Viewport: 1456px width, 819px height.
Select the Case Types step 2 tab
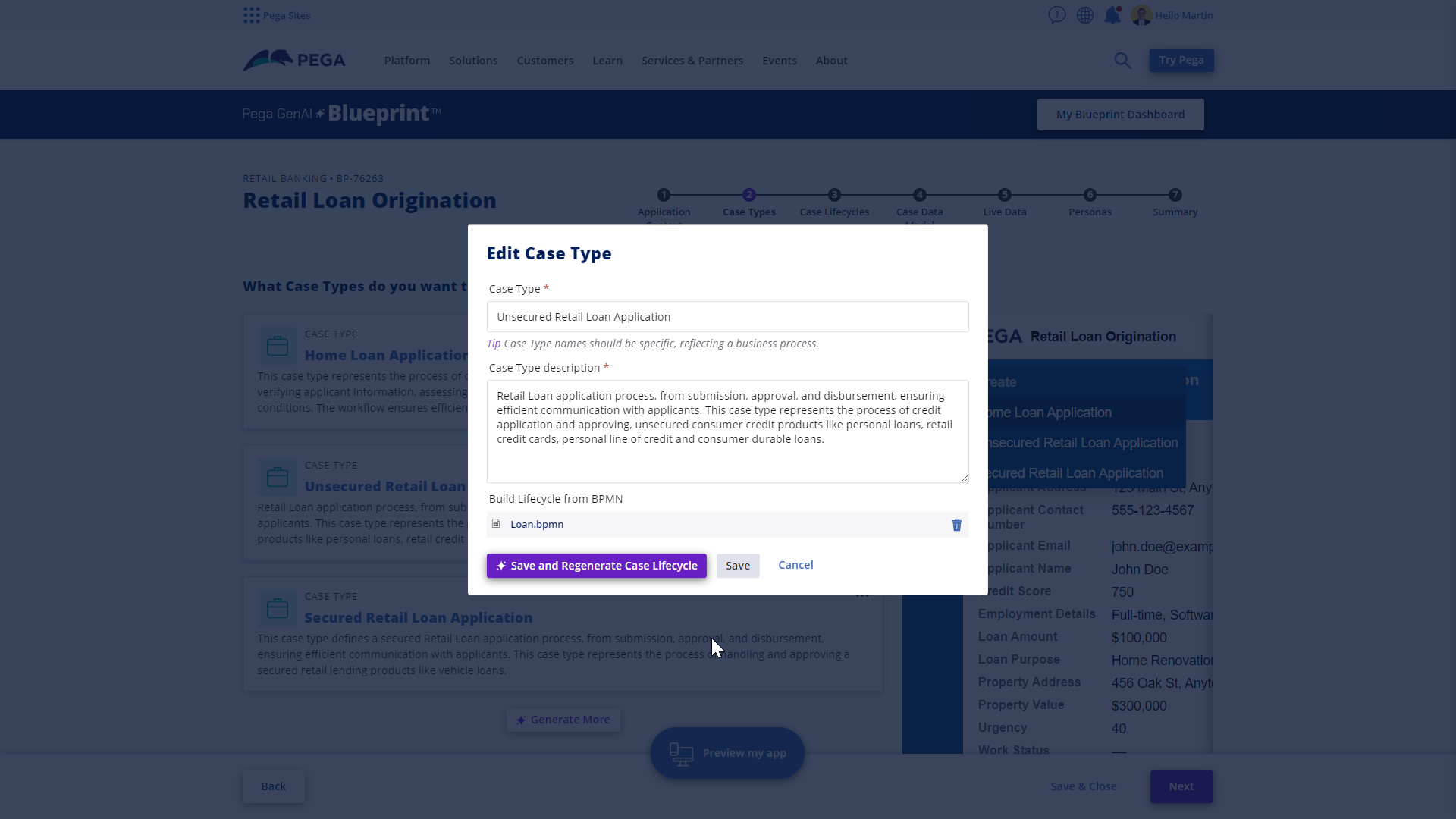pos(749,202)
